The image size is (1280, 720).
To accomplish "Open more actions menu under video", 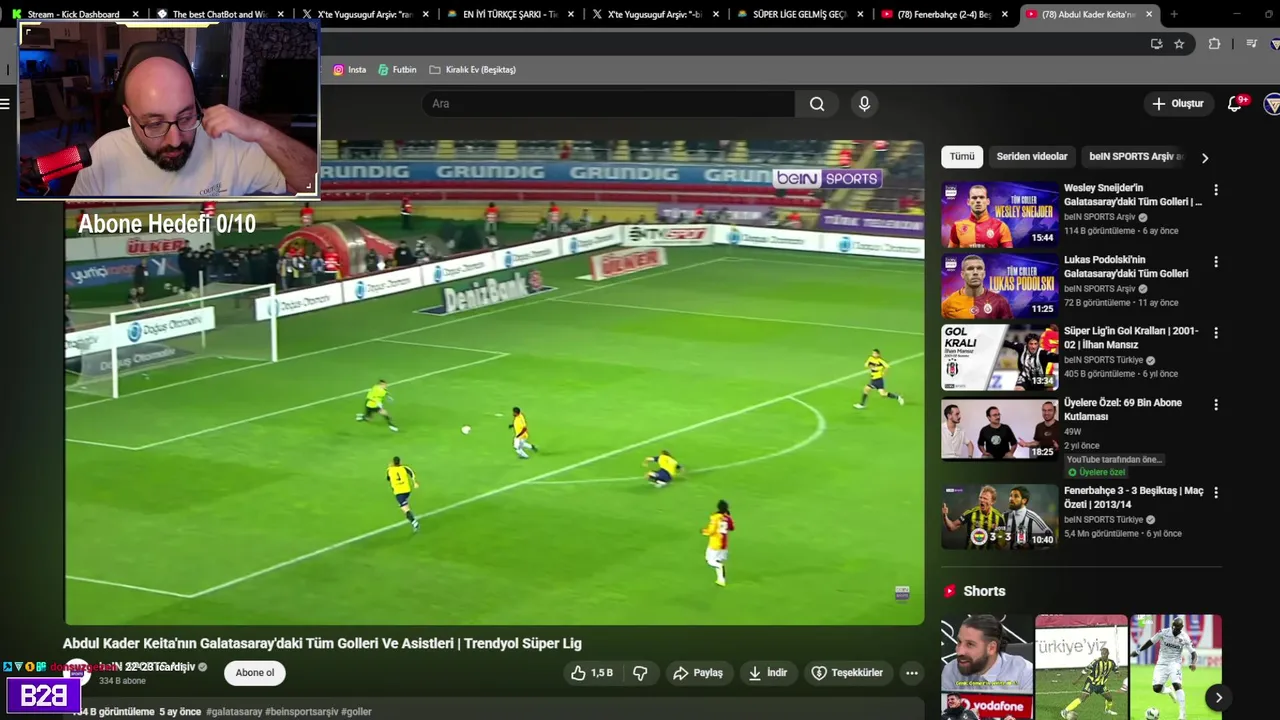I will coord(911,673).
